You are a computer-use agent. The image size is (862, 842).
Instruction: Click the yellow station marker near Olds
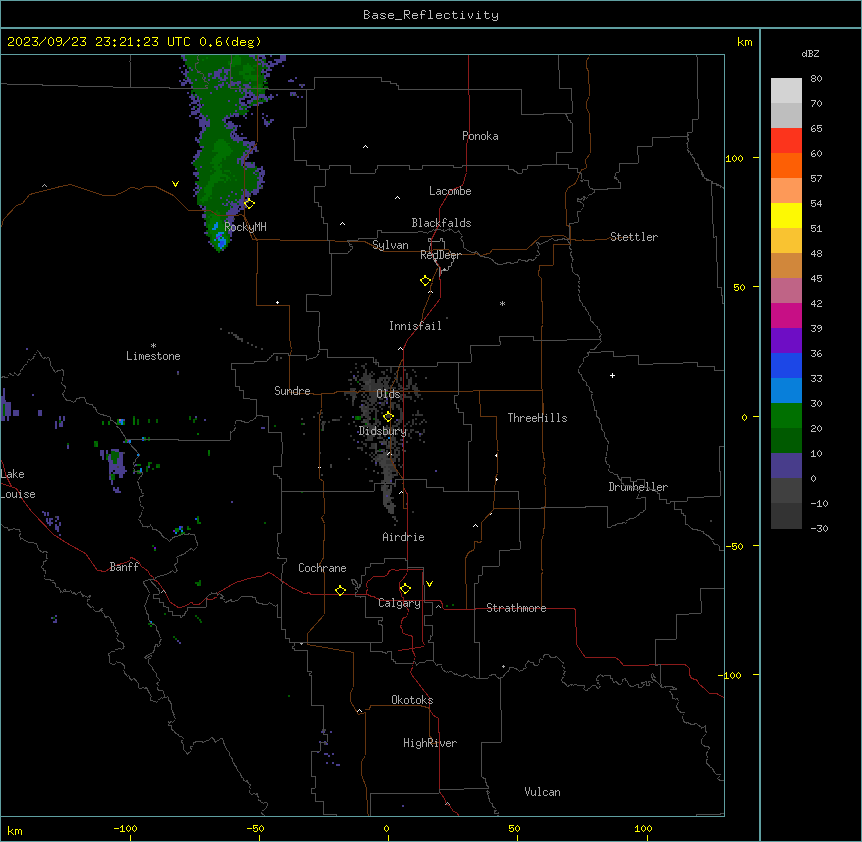click(x=388, y=417)
